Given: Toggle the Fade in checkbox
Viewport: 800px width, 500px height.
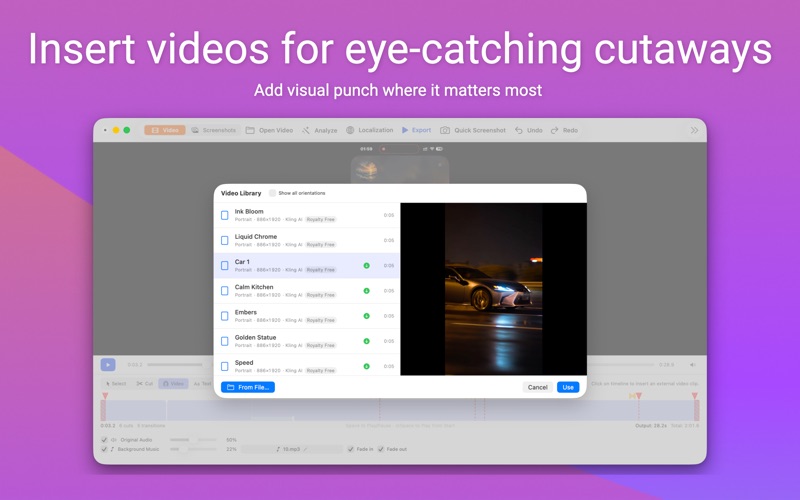Looking at the screenshot, I should tap(351, 449).
